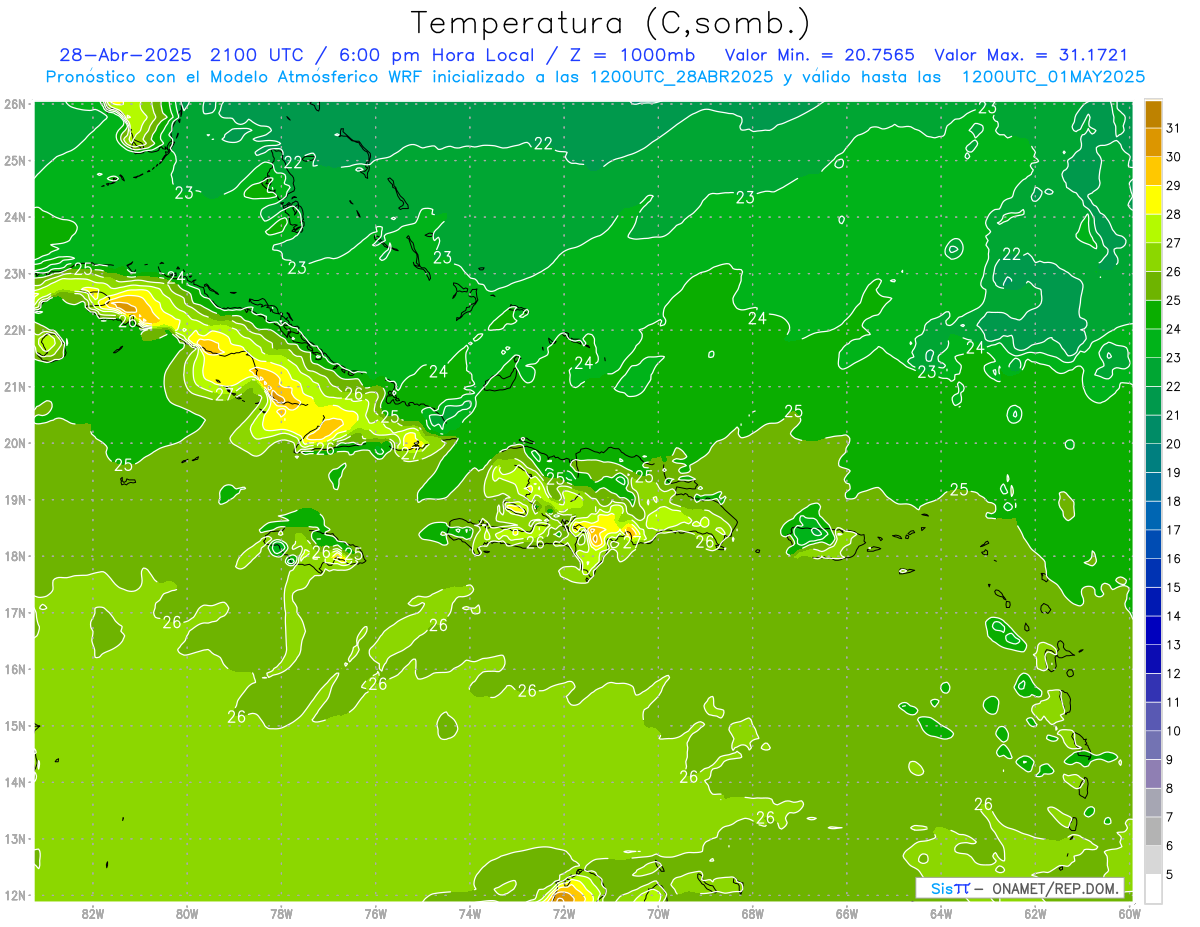Click the '76W' longitude axis label
Image resolution: width=1200 pixels, height=927 pixels.
375,913
